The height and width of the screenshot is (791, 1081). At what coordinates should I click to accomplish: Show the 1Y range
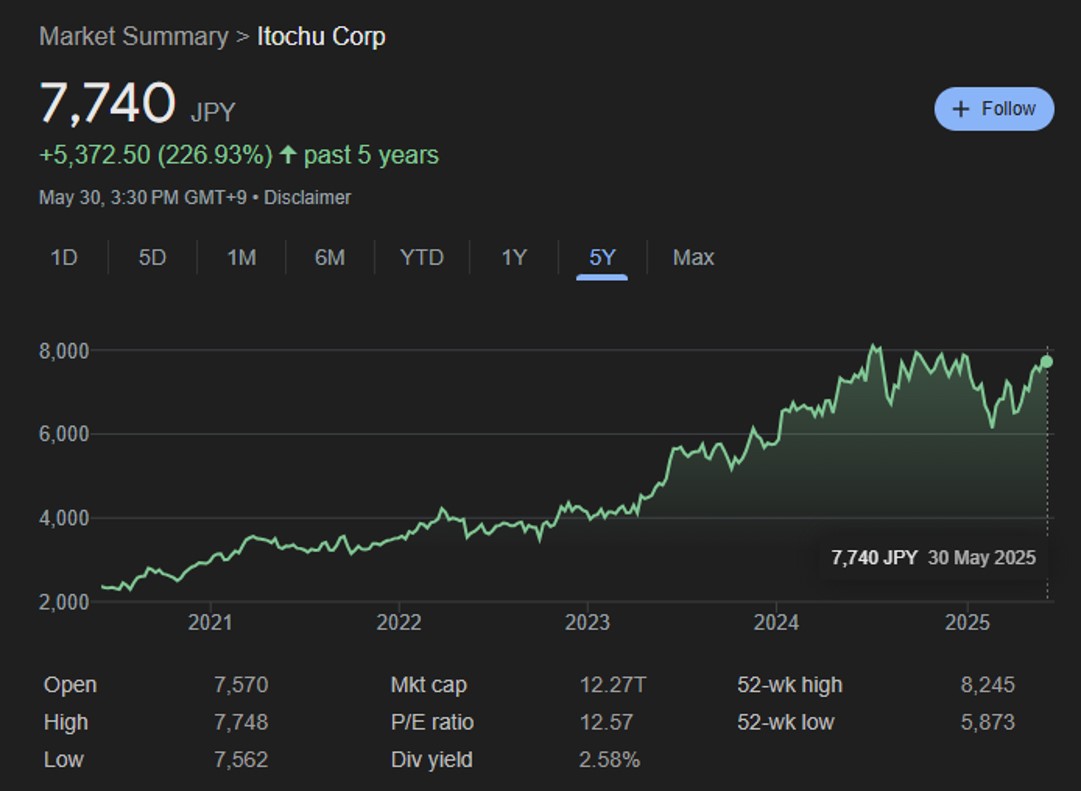tap(514, 258)
